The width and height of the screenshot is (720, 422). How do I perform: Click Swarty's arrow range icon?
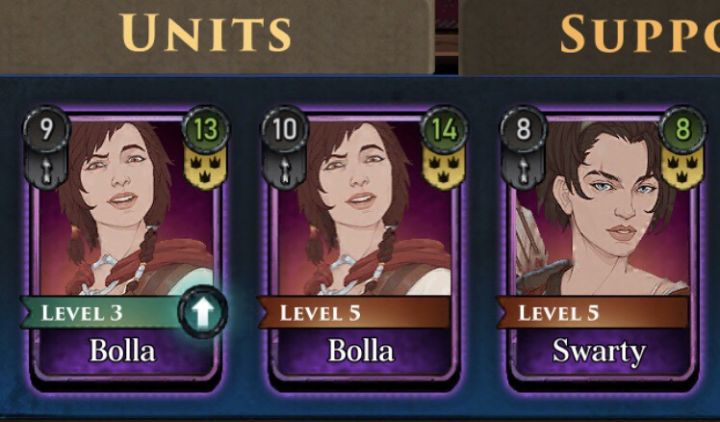[x=523, y=169]
